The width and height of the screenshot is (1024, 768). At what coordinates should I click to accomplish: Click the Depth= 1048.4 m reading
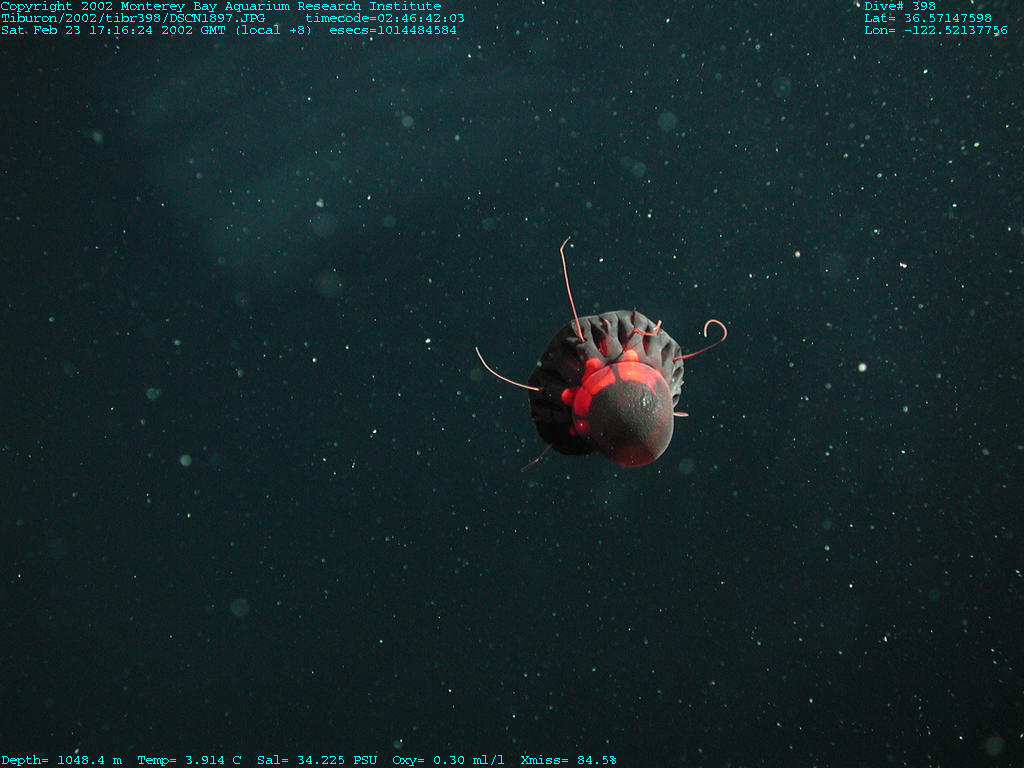[62, 760]
